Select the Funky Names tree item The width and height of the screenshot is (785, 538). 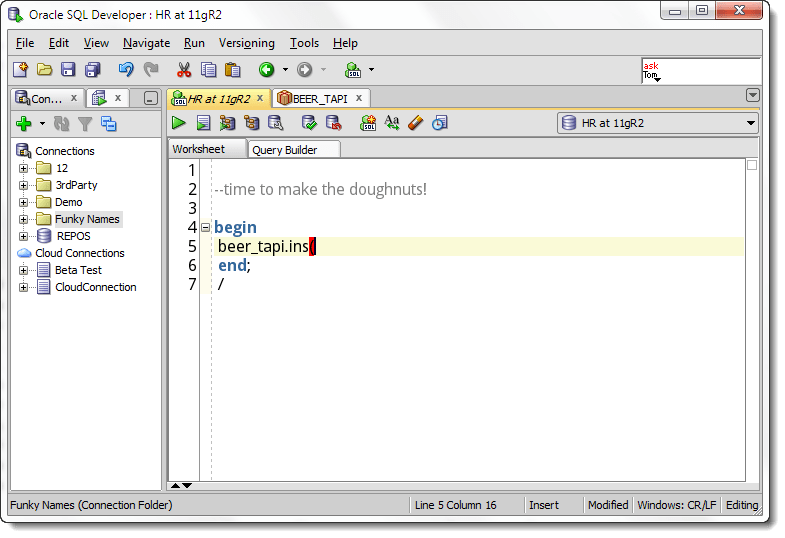pos(87,219)
